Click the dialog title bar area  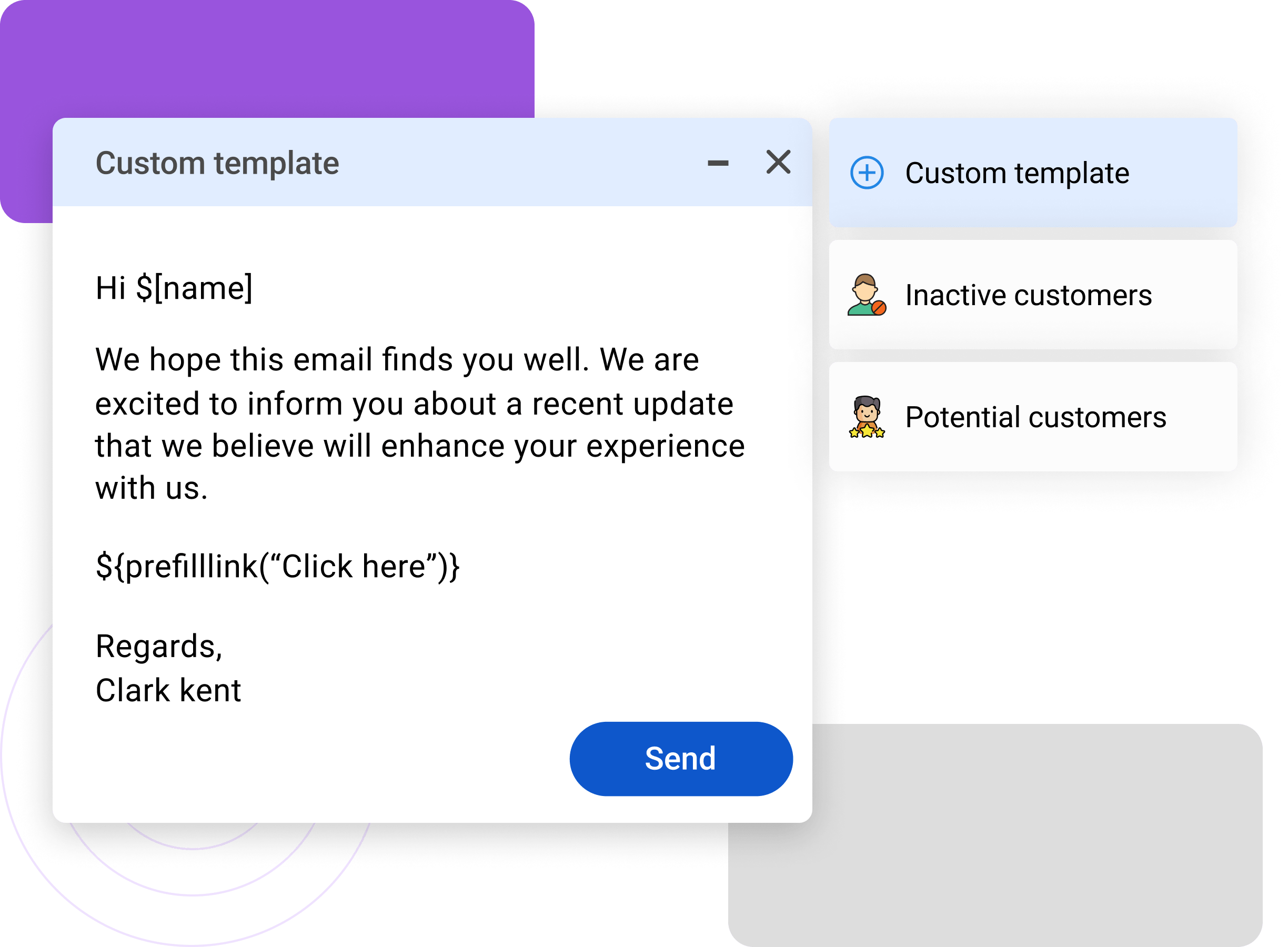pos(459,163)
